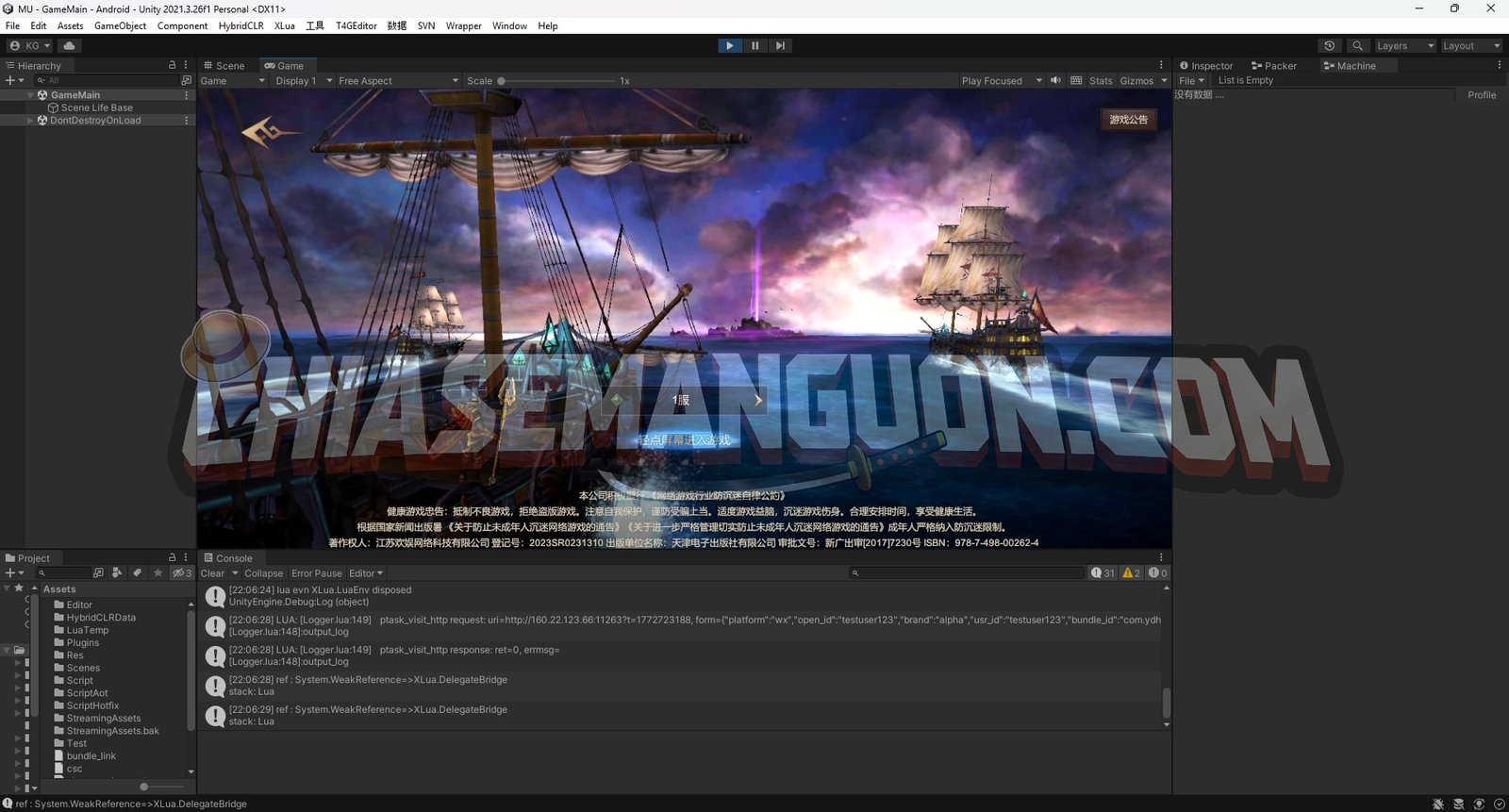Click the Stats button in Game view
1509x812 pixels.
[x=1101, y=81]
